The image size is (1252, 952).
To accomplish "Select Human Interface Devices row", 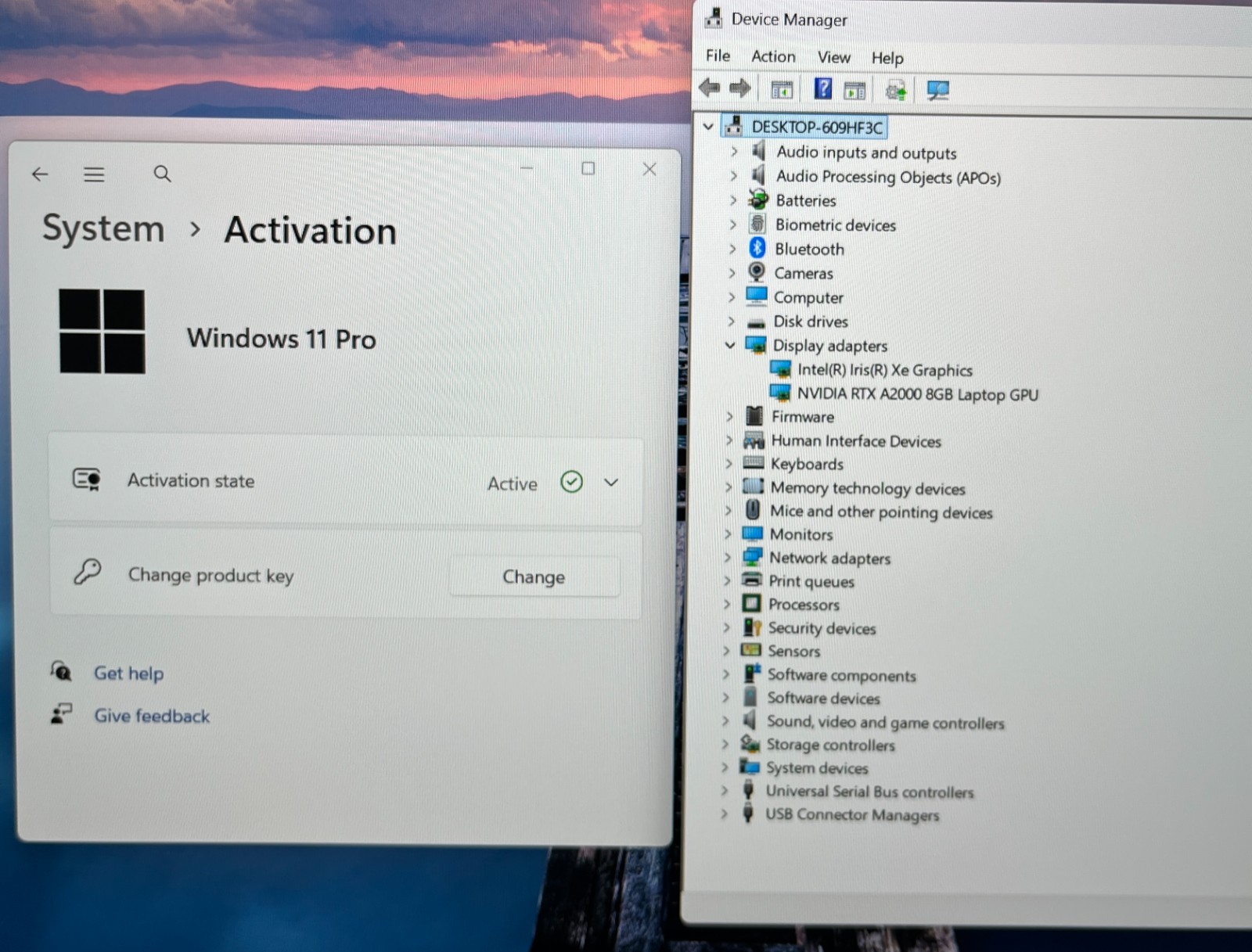I will click(856, 441).
